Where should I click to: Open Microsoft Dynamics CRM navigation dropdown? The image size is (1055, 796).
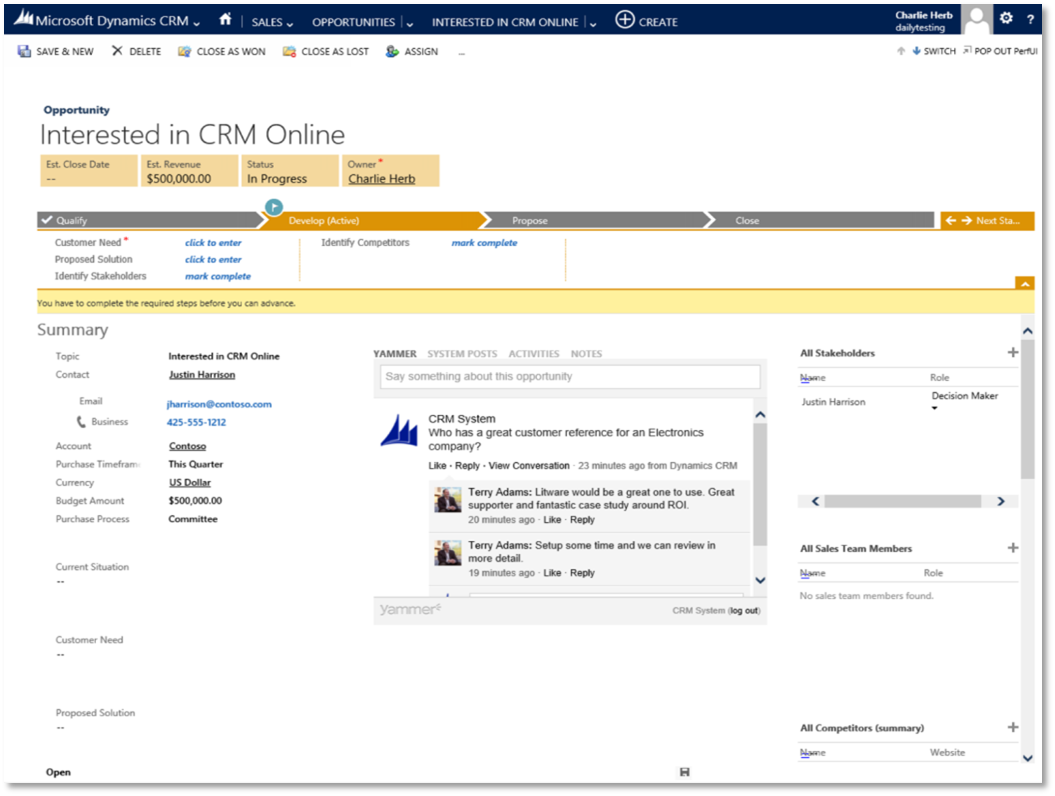click(x=196, y=24)
